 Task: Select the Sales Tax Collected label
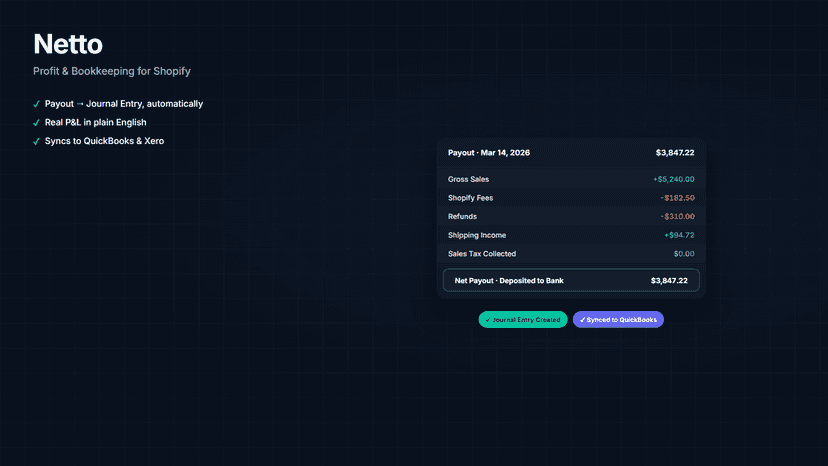pyautogui.click(x=482, y=254)
